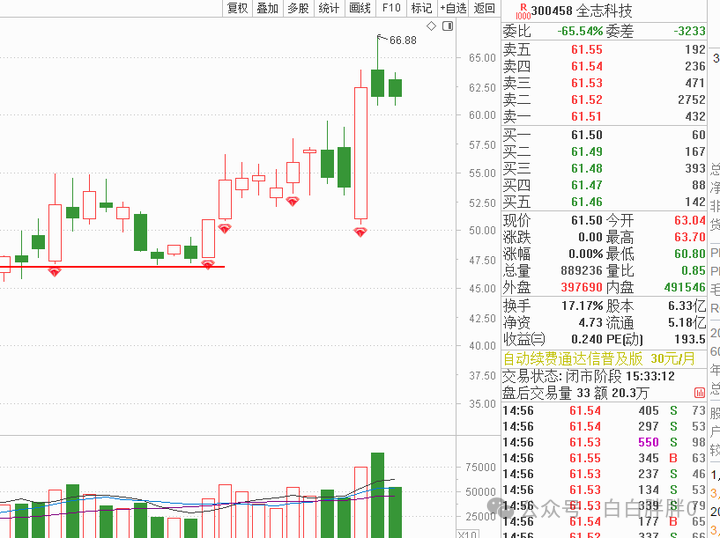Image resolution: width=720 pixels, height=538 pixels.
Task: Click the 今开 value 63.04
Action: click(x=690, y=220)
